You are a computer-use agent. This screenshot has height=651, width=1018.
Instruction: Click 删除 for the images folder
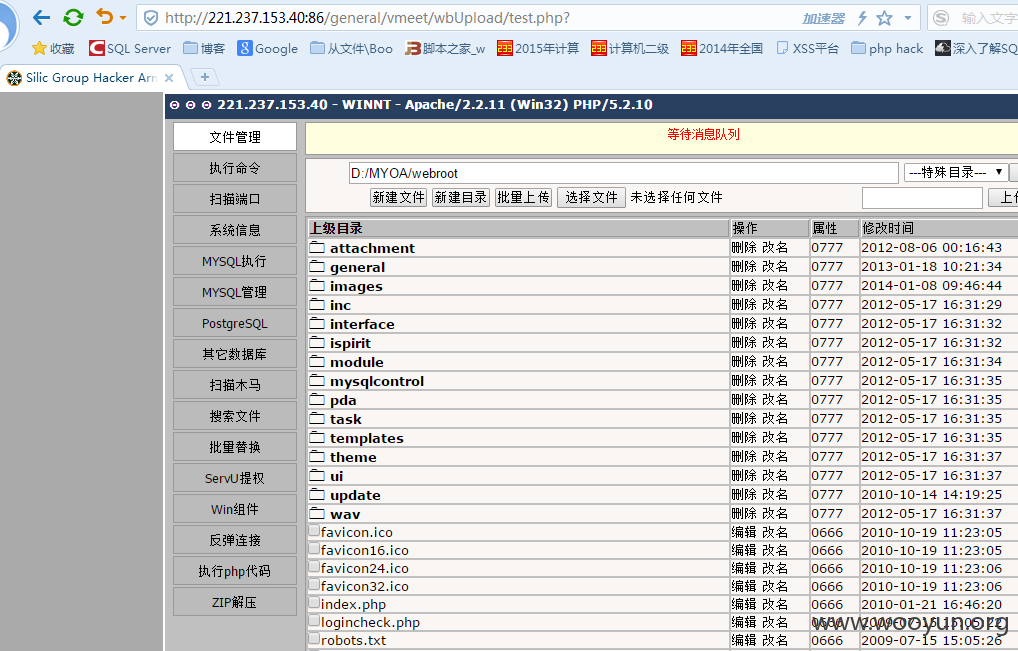pos(744,286)
